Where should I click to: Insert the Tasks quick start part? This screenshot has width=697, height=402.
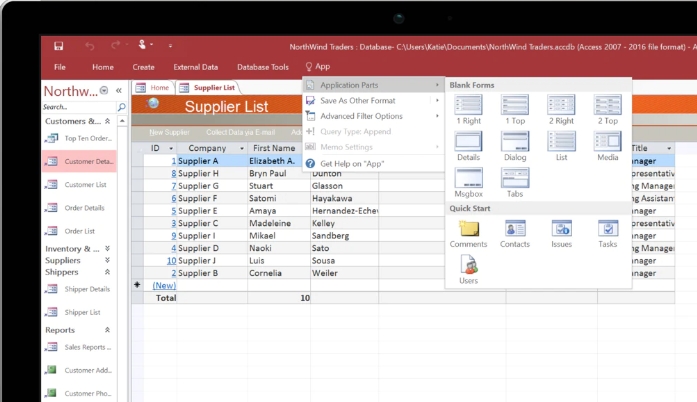(x=608, y=234)
